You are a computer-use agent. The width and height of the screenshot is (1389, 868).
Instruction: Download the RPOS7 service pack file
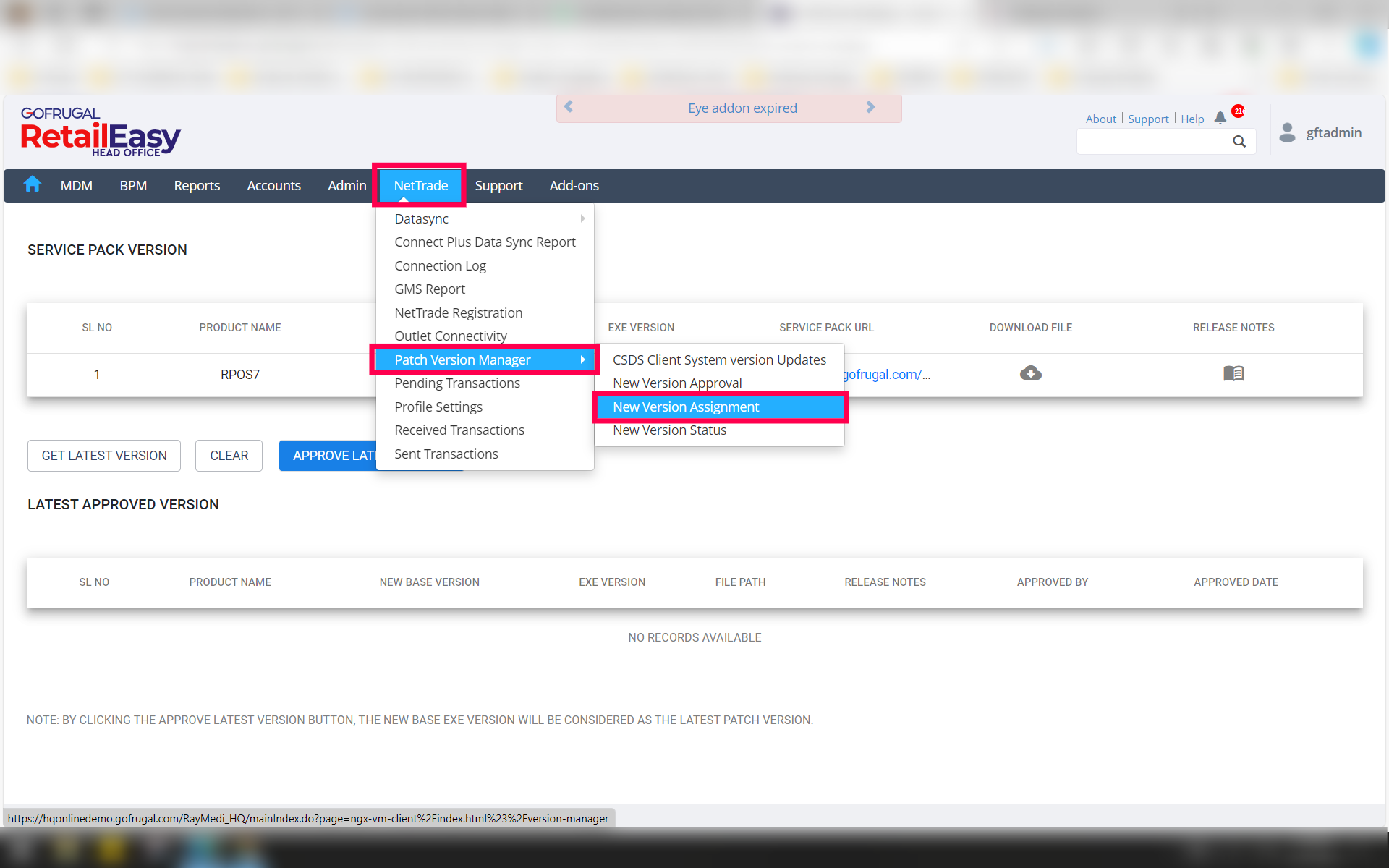pyautogui.click(x=1030, y=373)
